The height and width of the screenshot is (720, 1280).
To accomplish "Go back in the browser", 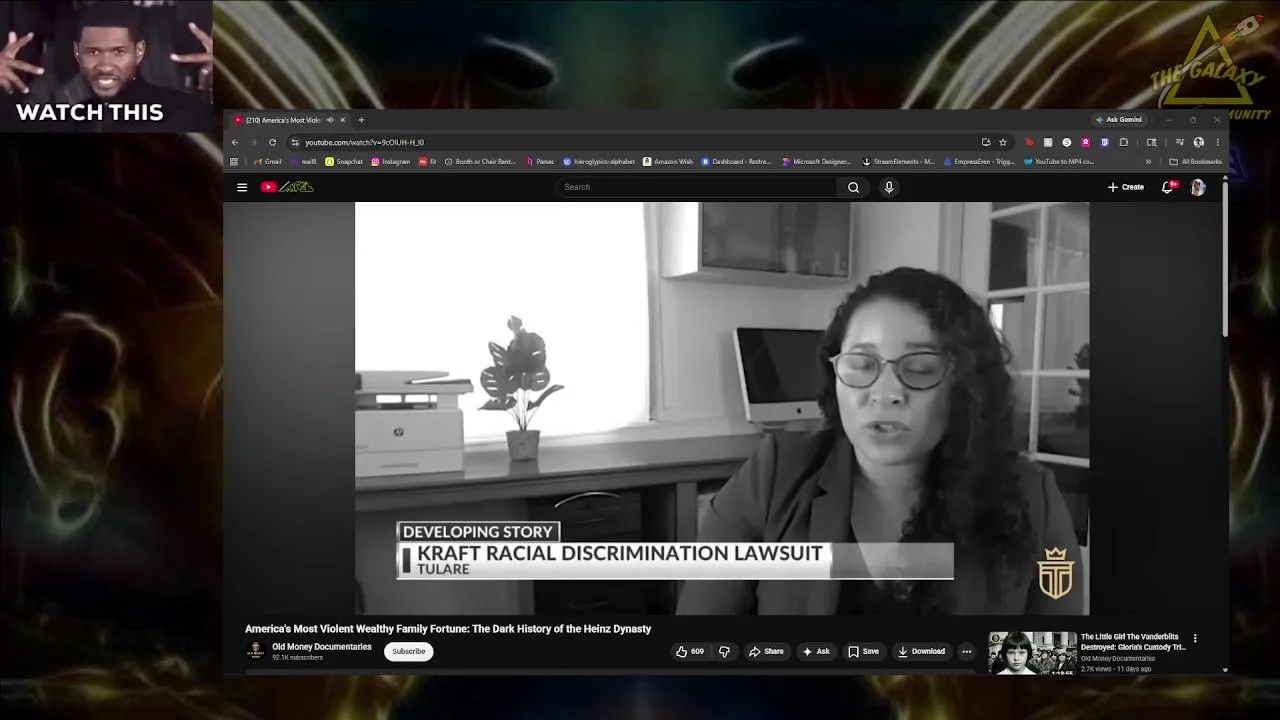I will [x=235, y=142].
